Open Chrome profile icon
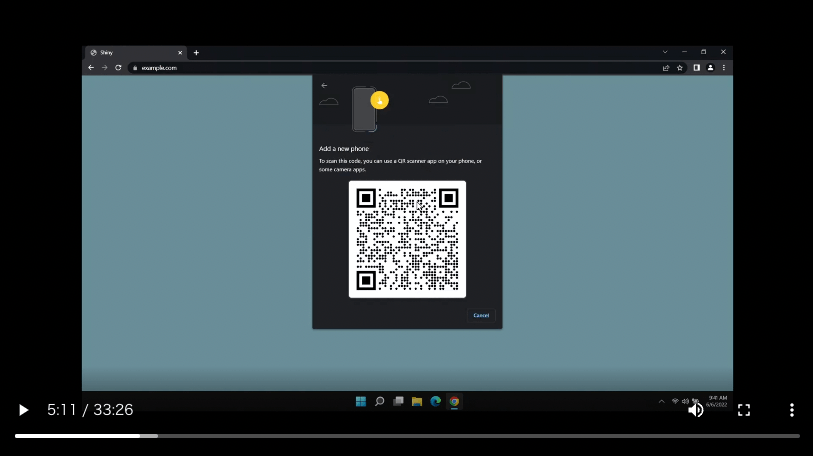Screen dimensions: 813x456 (x=710, y=68)
